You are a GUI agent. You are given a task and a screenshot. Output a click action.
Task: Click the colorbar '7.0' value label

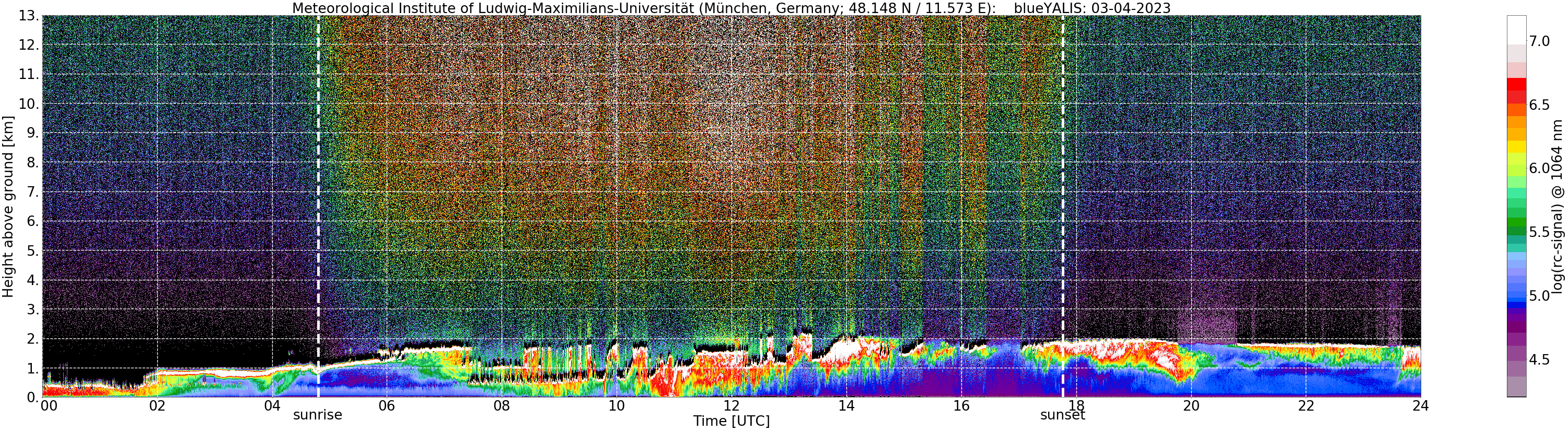coord(1539,41)
